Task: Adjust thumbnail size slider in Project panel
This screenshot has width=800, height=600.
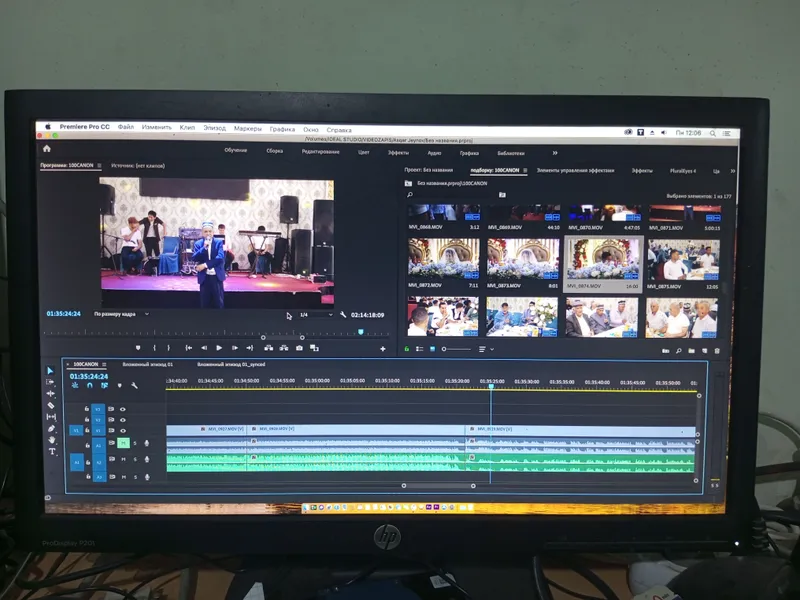Action: (x=456, y=349)
